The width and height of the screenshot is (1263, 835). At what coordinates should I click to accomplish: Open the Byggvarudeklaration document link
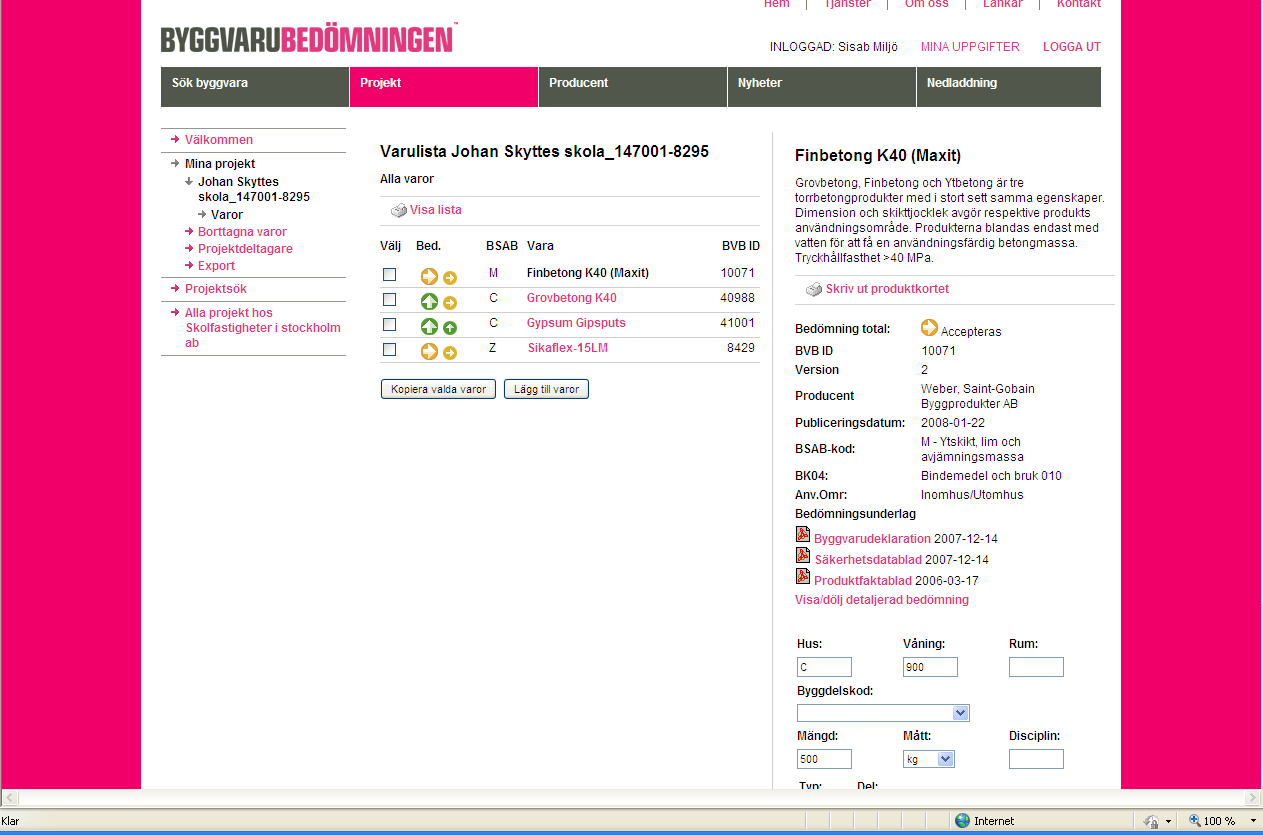click(x=872, y=539)
